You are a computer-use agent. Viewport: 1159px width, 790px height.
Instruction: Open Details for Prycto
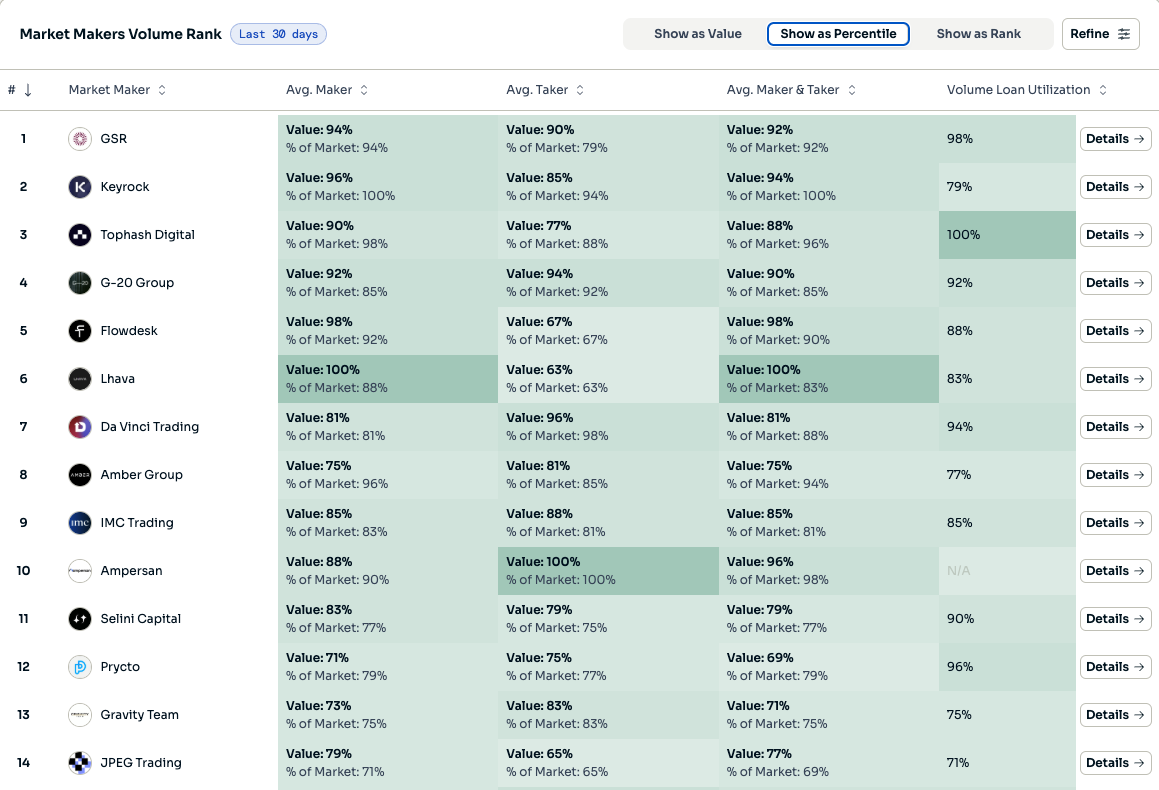pyautogui.click(x=1115, y=667)
